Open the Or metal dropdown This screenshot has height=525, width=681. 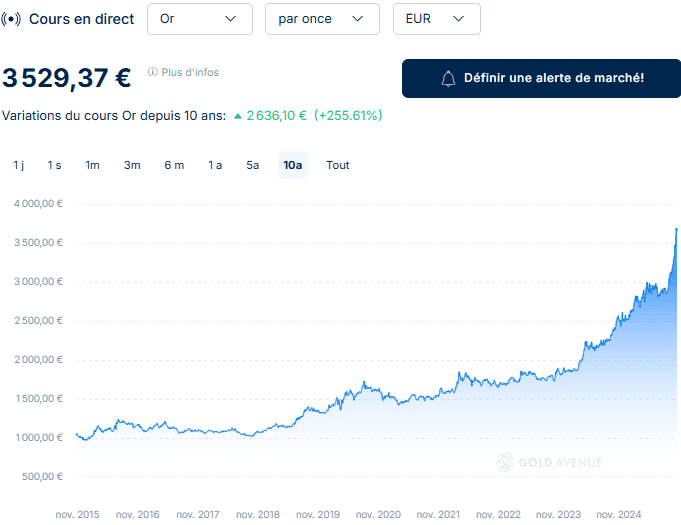199,19
